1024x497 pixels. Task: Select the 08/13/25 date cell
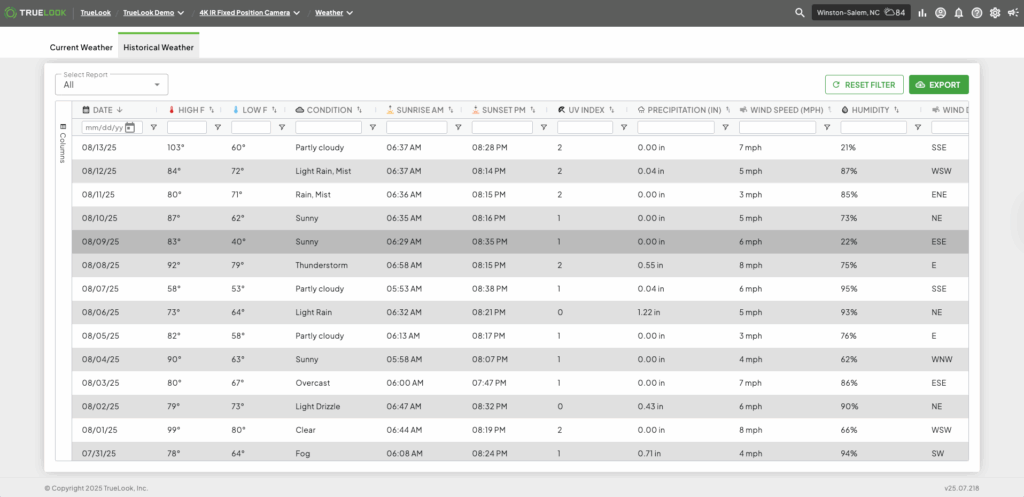coord(101,148)
